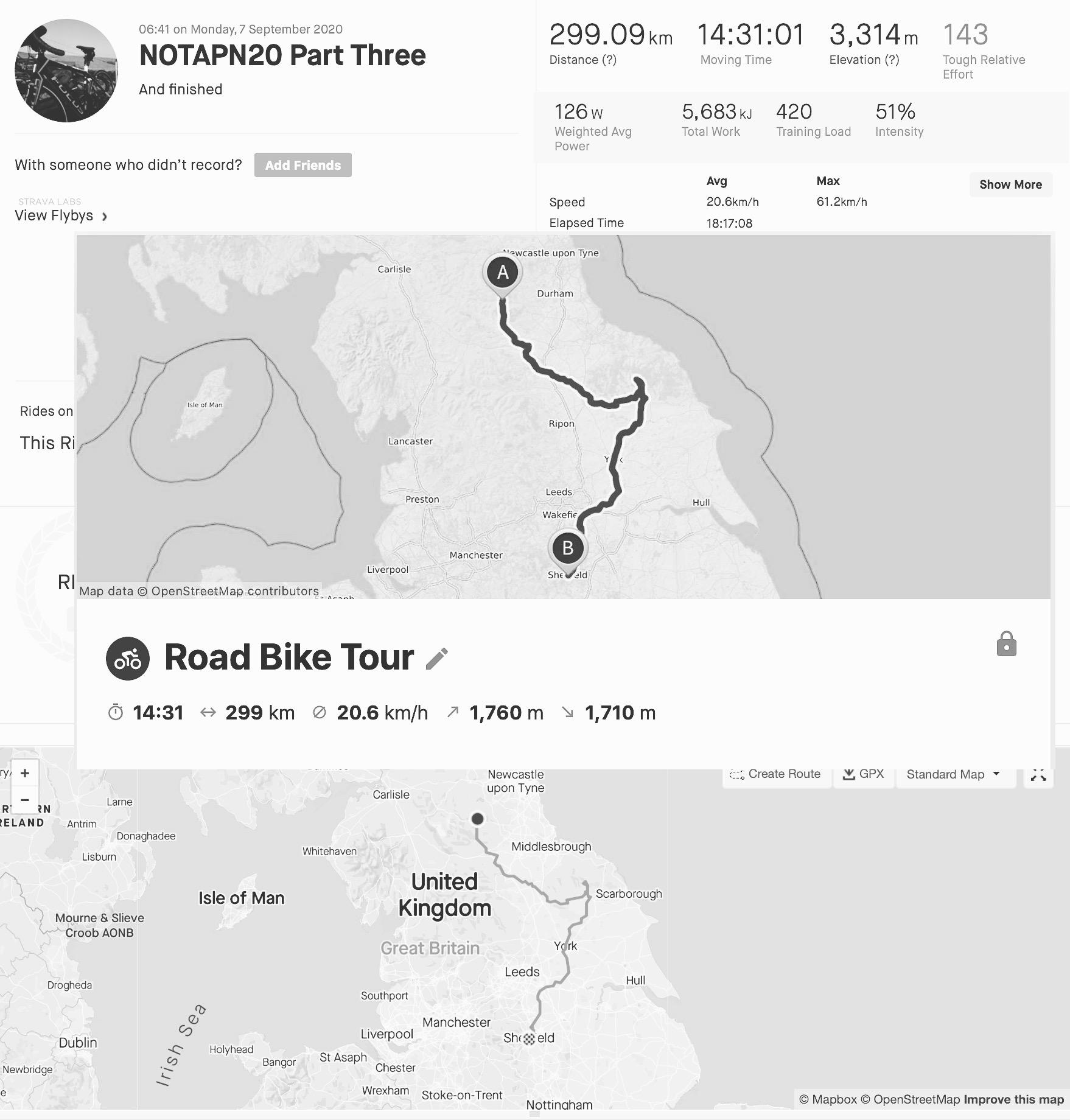Click the Distance help question mark

coord(609,60)
